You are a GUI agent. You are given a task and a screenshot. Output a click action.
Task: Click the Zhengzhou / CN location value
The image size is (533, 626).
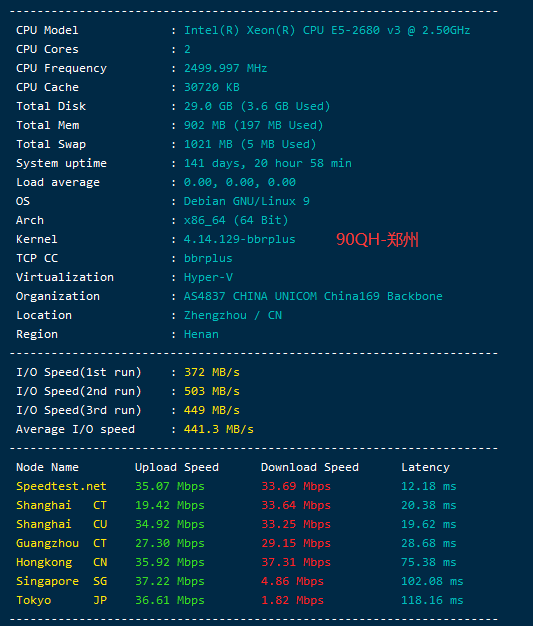tap(233, 315)
